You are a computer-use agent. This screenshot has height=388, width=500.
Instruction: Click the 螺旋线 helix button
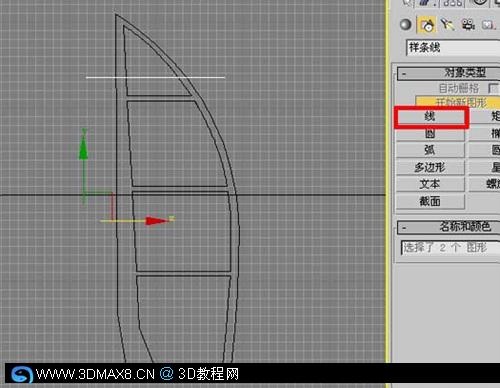tap(485, 184)
